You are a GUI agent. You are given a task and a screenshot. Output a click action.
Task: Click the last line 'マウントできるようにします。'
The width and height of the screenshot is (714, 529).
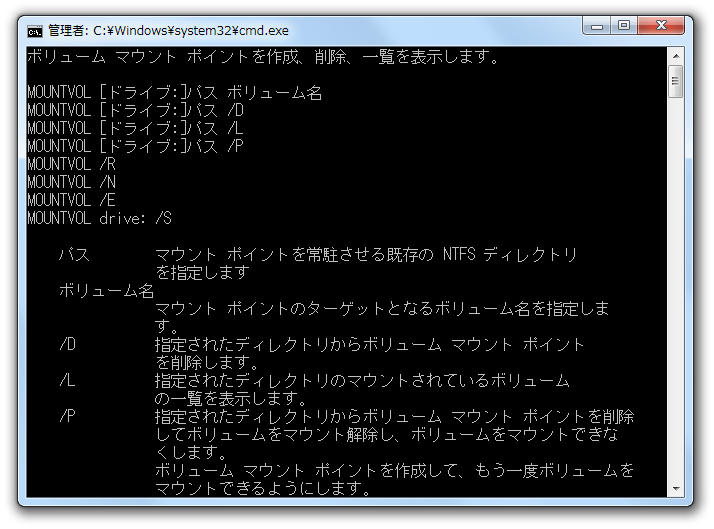coord(264,488)
